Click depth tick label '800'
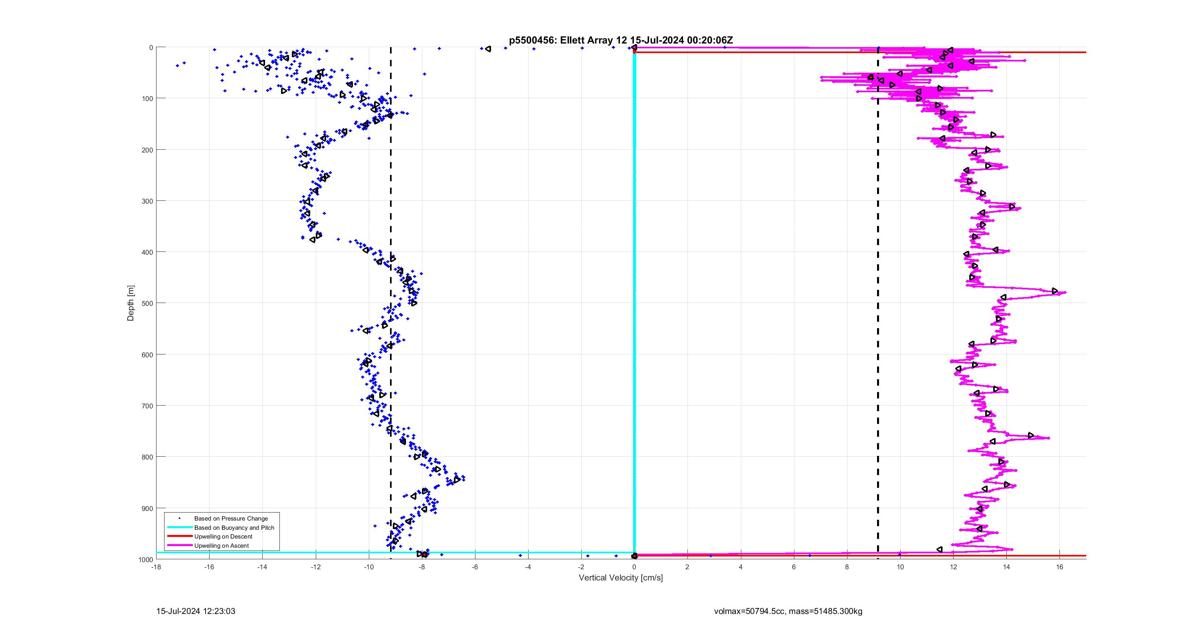The width and height of the screenshot is (1200, 628). tap(145, 457)
